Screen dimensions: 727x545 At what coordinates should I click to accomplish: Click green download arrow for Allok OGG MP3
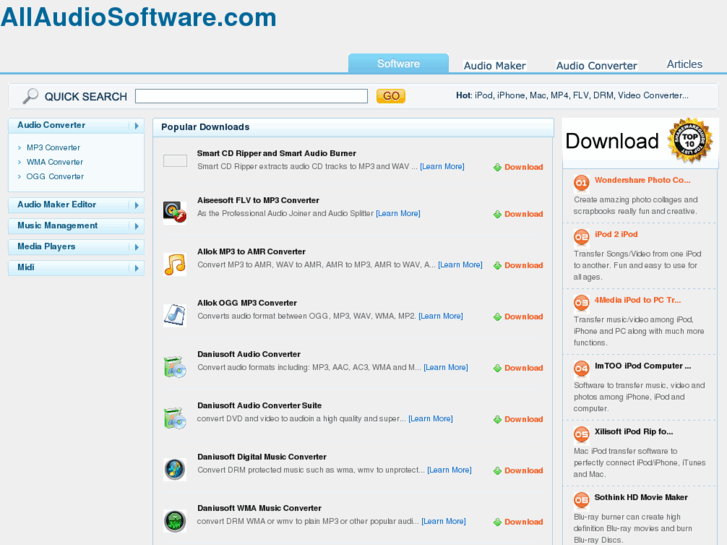(x=497, y=317)
